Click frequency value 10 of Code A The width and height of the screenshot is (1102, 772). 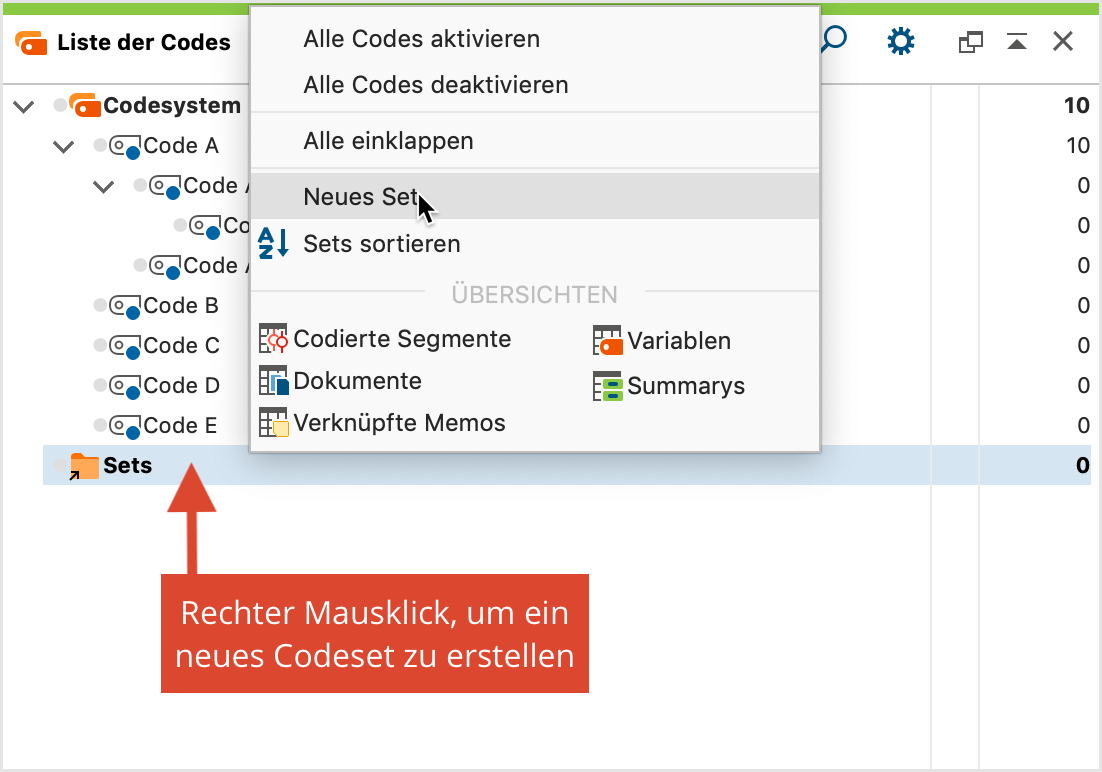(1077, 146)
